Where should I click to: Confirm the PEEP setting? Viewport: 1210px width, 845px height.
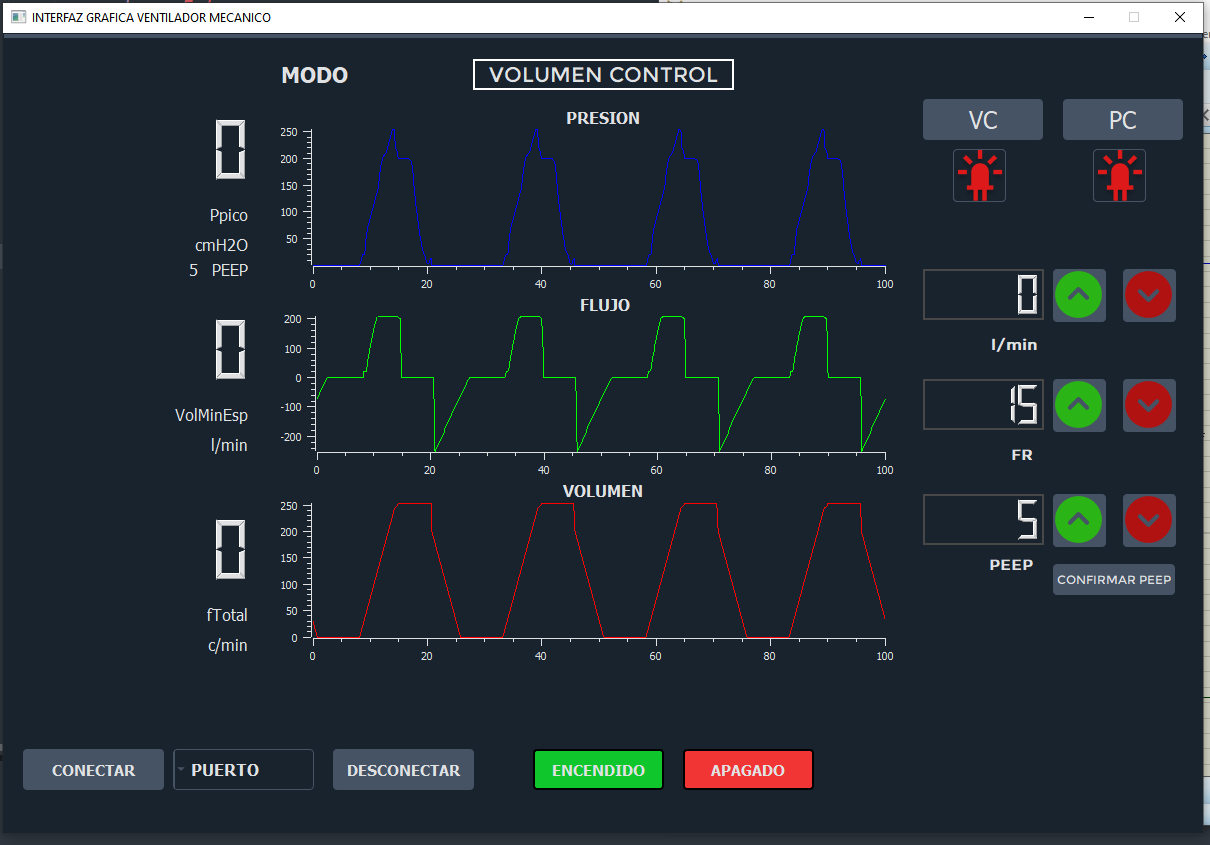1113,579
